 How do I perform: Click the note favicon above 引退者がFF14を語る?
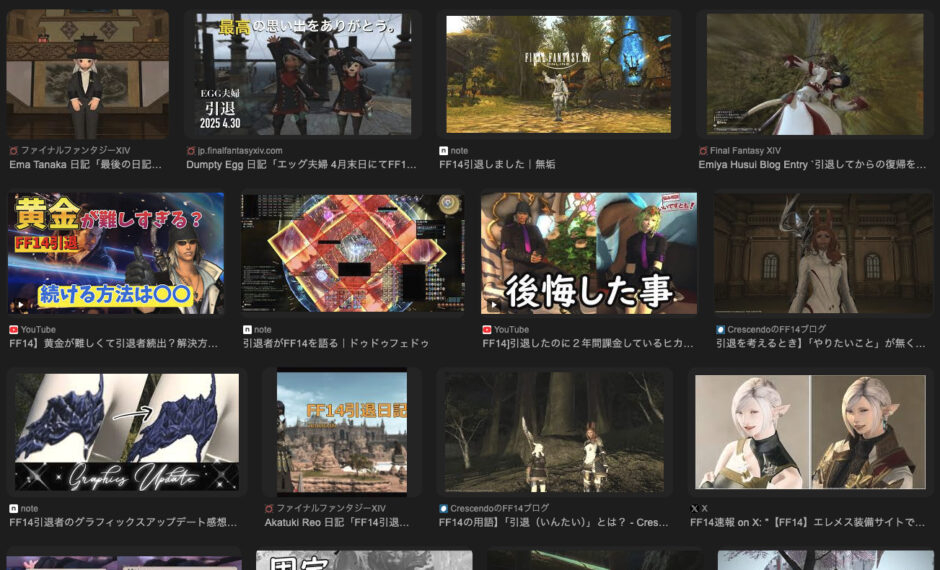247,330
